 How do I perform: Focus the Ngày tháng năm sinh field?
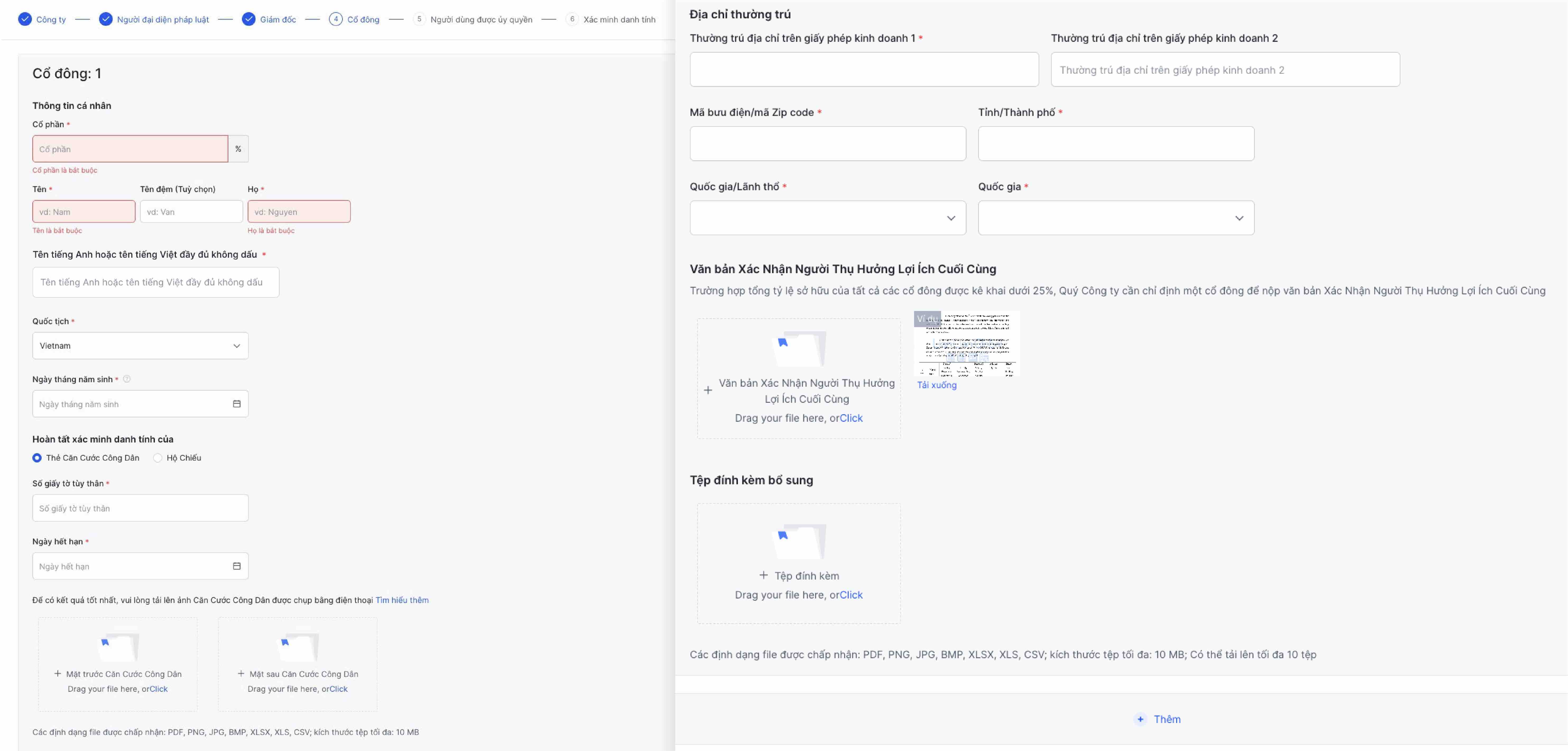tap(141, 404)
